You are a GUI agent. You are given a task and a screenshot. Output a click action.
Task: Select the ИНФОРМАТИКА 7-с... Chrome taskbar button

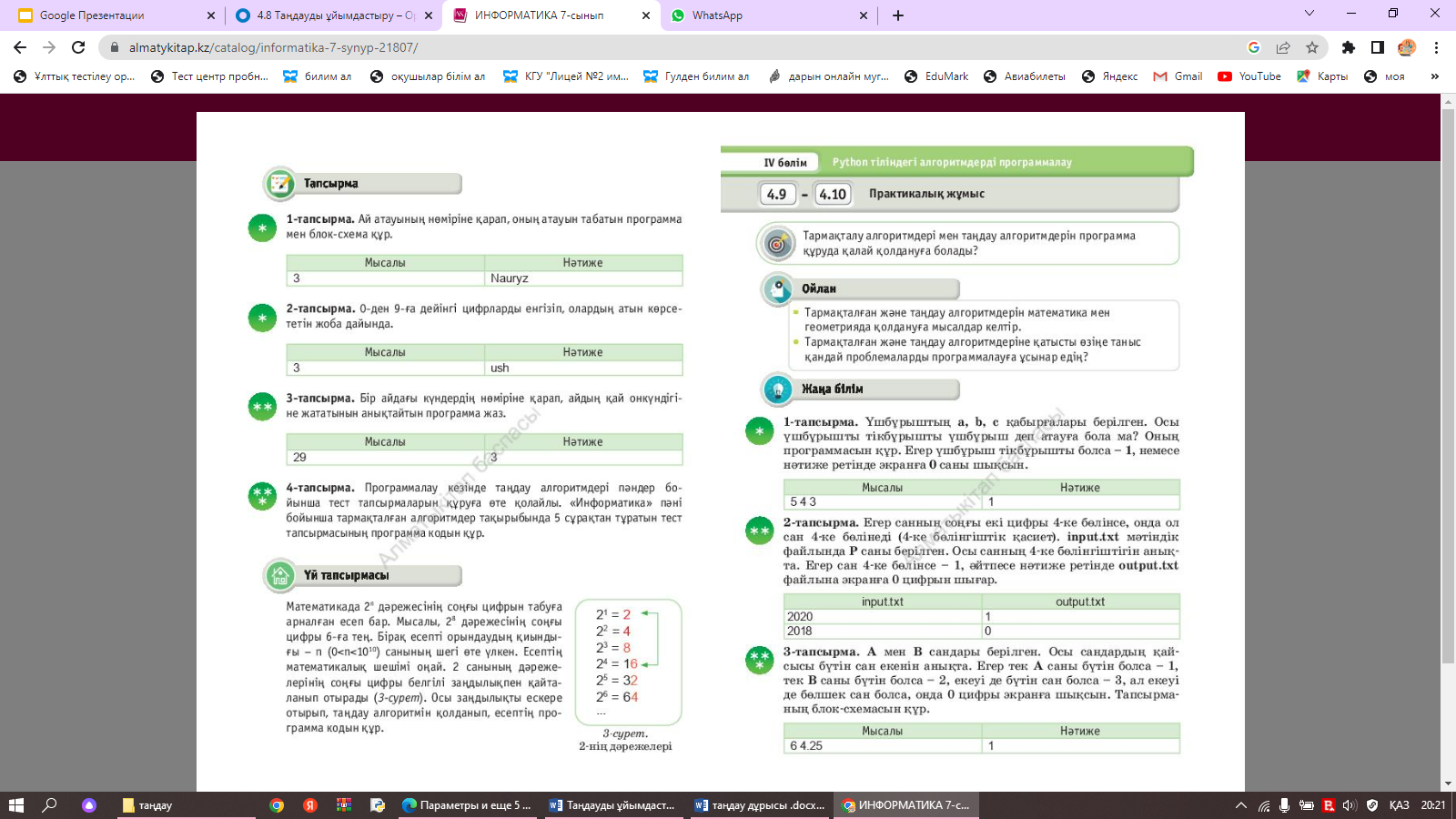[x=906, y=805]
